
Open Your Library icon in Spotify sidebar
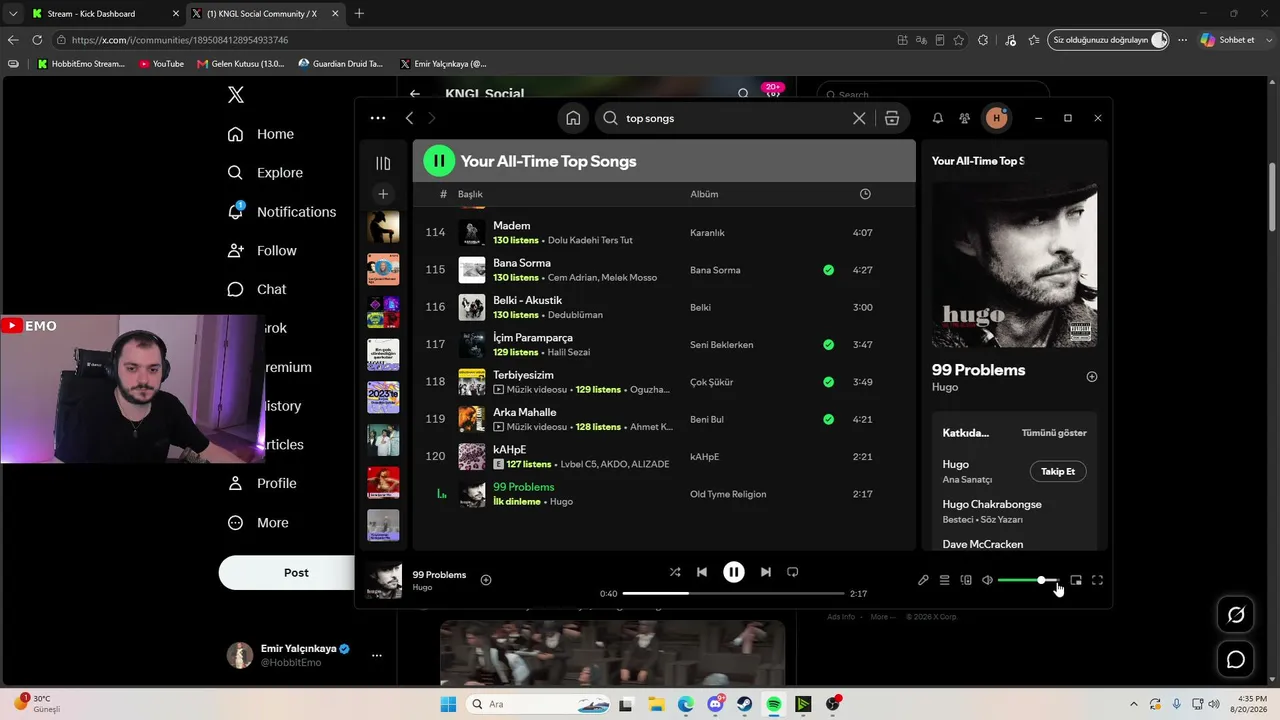[383, 163]
